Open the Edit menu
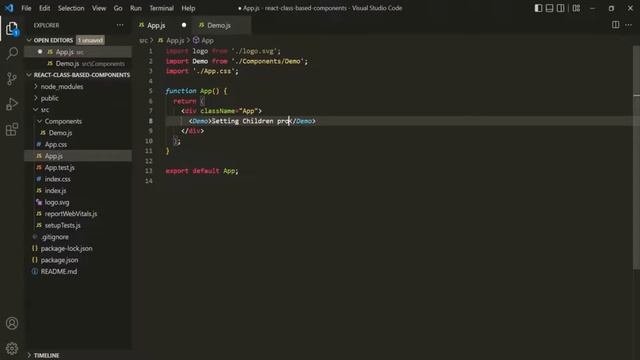 [x=44, y=8]
